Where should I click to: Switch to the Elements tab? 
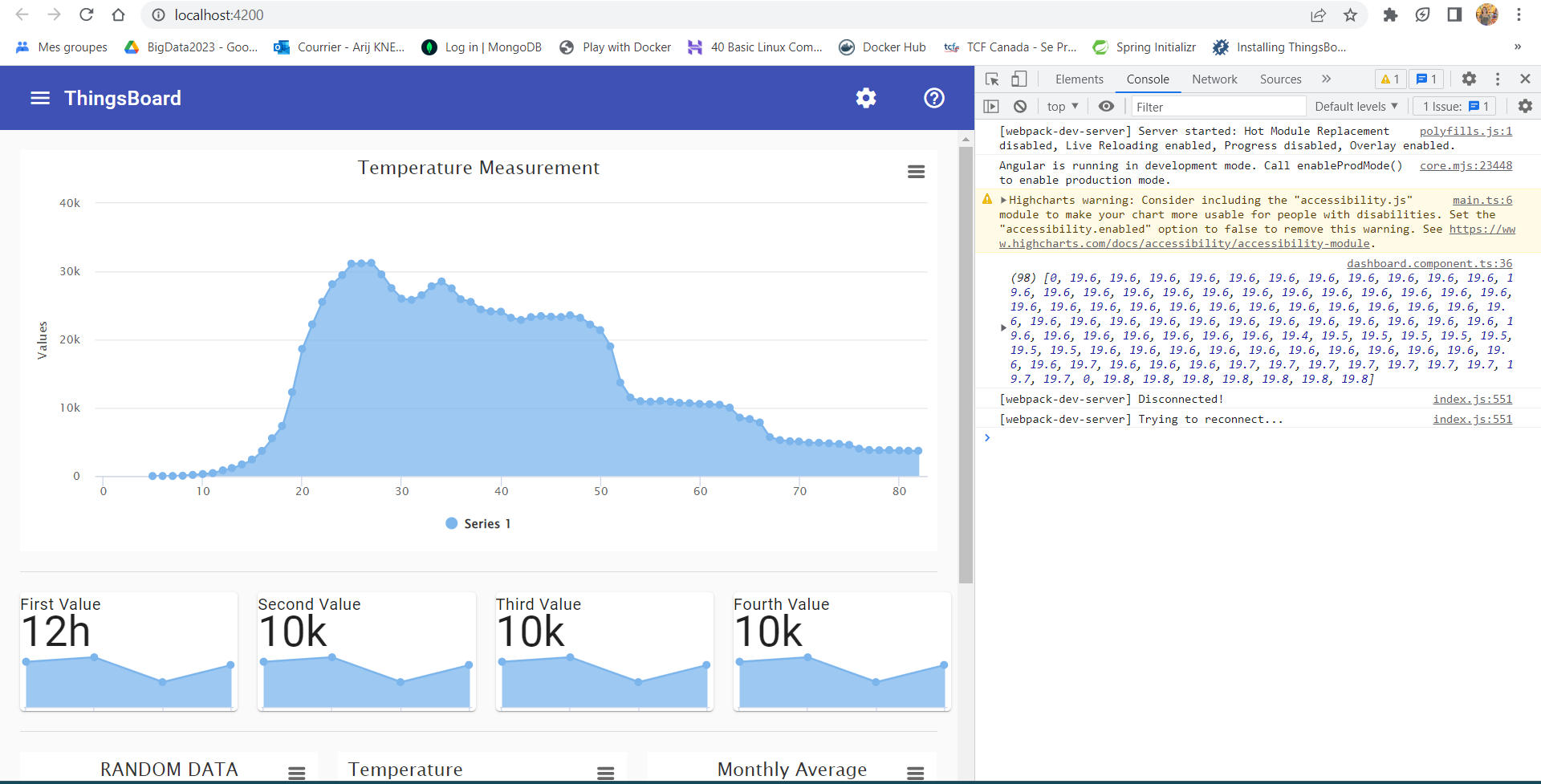click(1079, 79)
